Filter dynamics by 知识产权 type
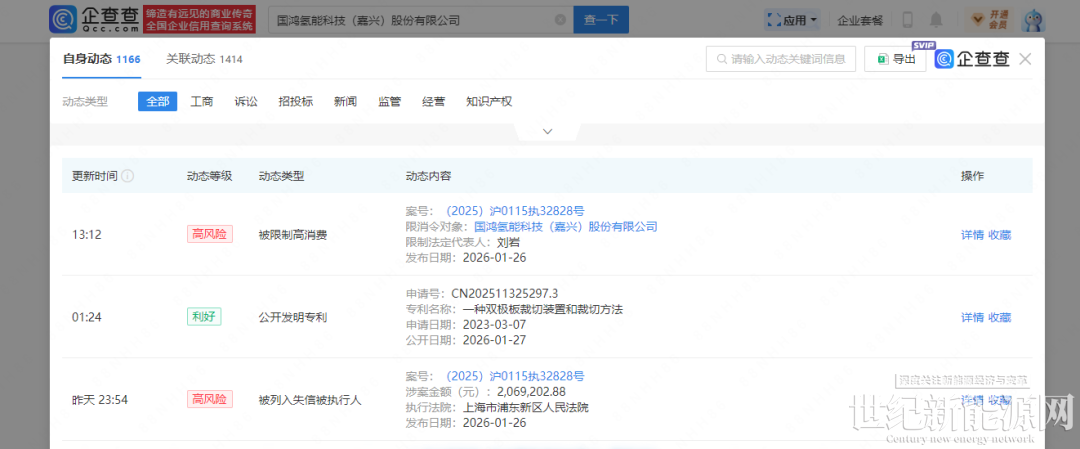Image resolution: width=1080 pixels, height=449 pixels. [488, 101]
